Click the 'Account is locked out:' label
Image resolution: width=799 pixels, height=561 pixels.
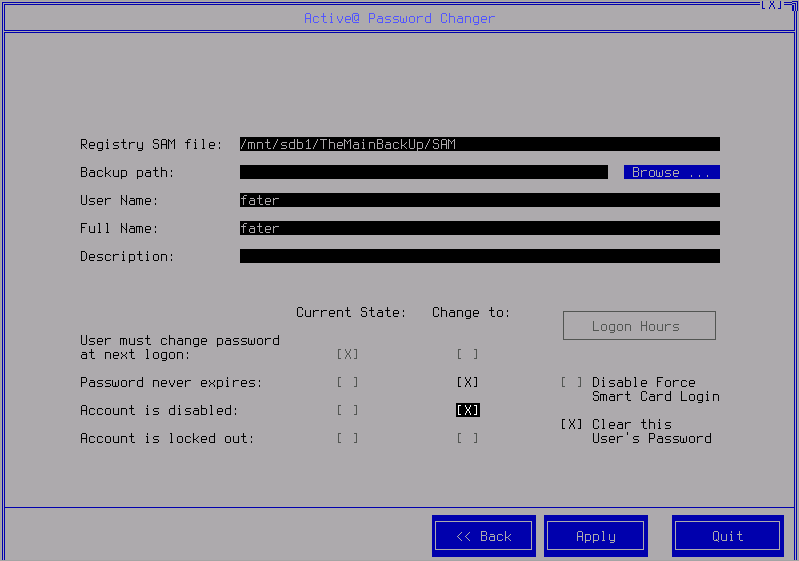tap(167, 438)
